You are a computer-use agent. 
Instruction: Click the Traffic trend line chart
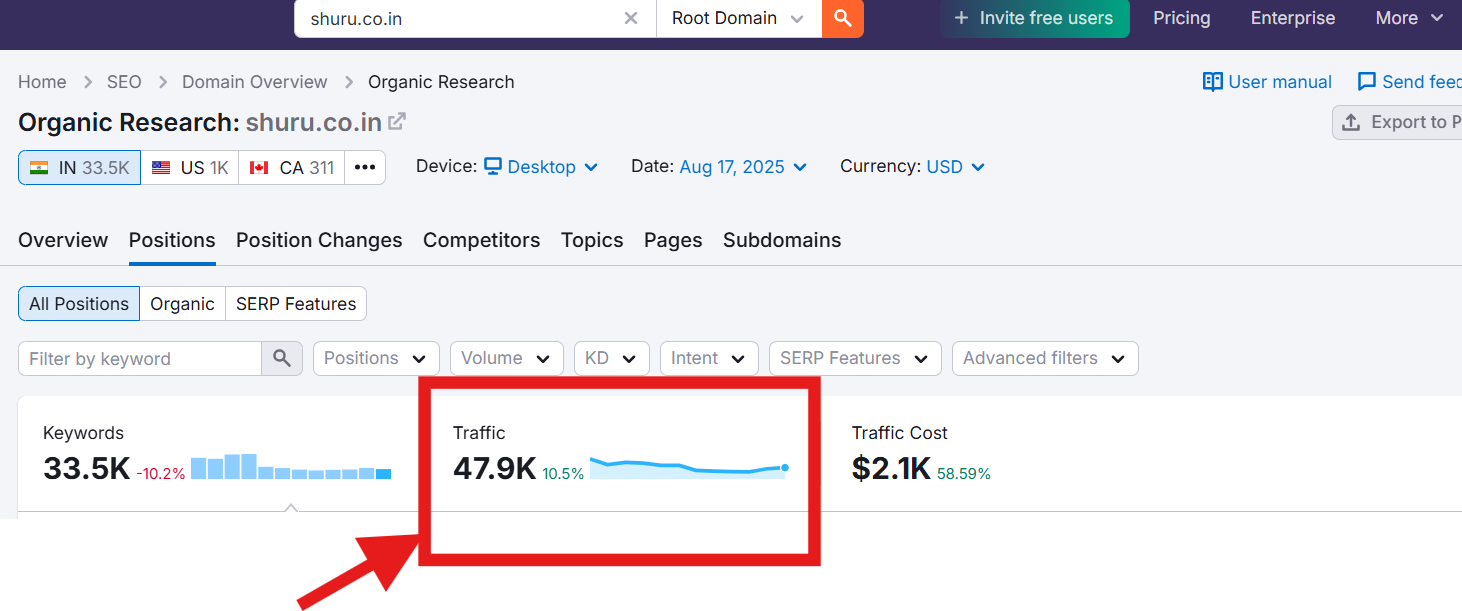[689, 468]
